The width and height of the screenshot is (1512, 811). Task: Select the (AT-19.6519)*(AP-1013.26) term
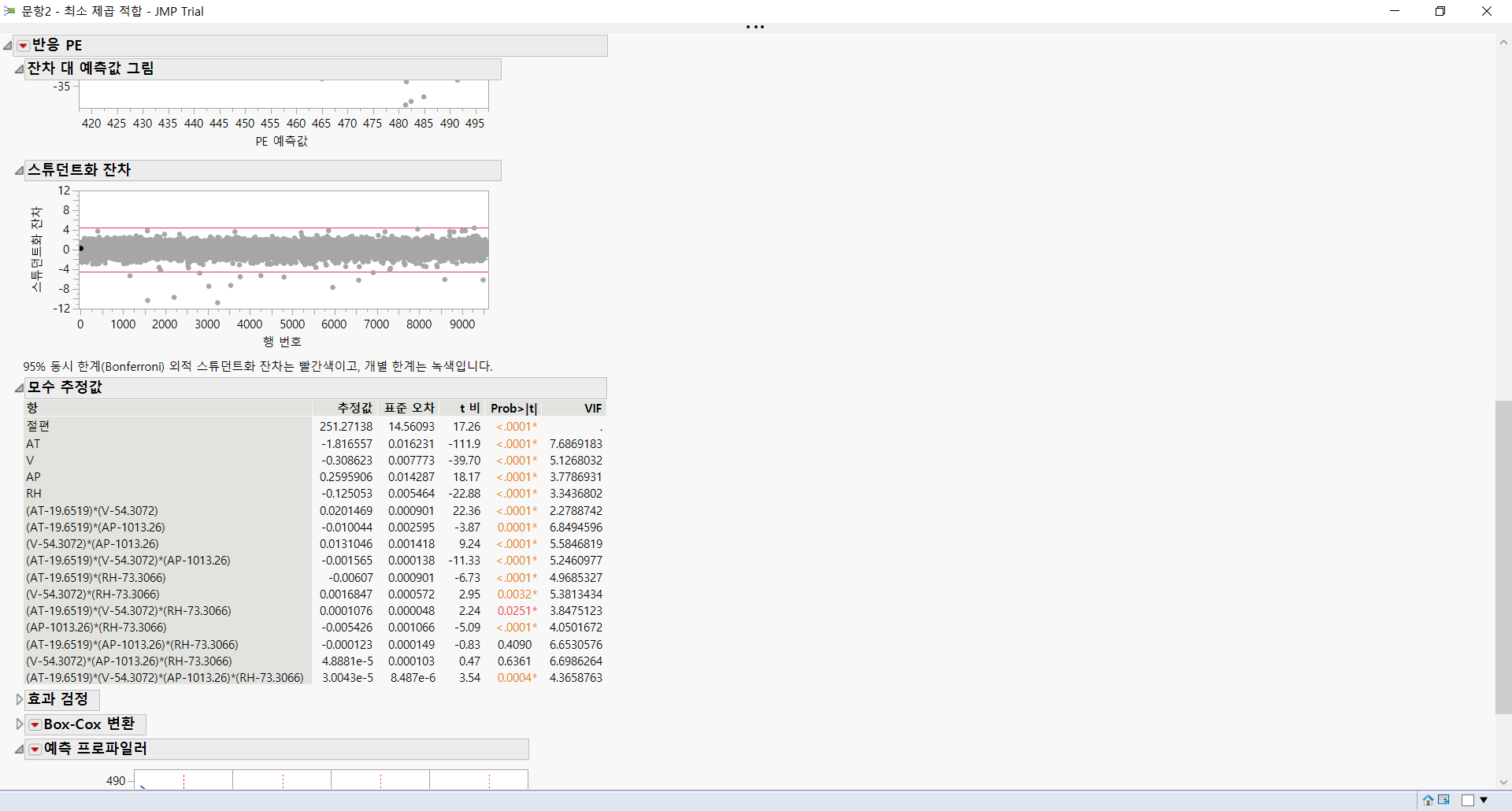[95, 528]
